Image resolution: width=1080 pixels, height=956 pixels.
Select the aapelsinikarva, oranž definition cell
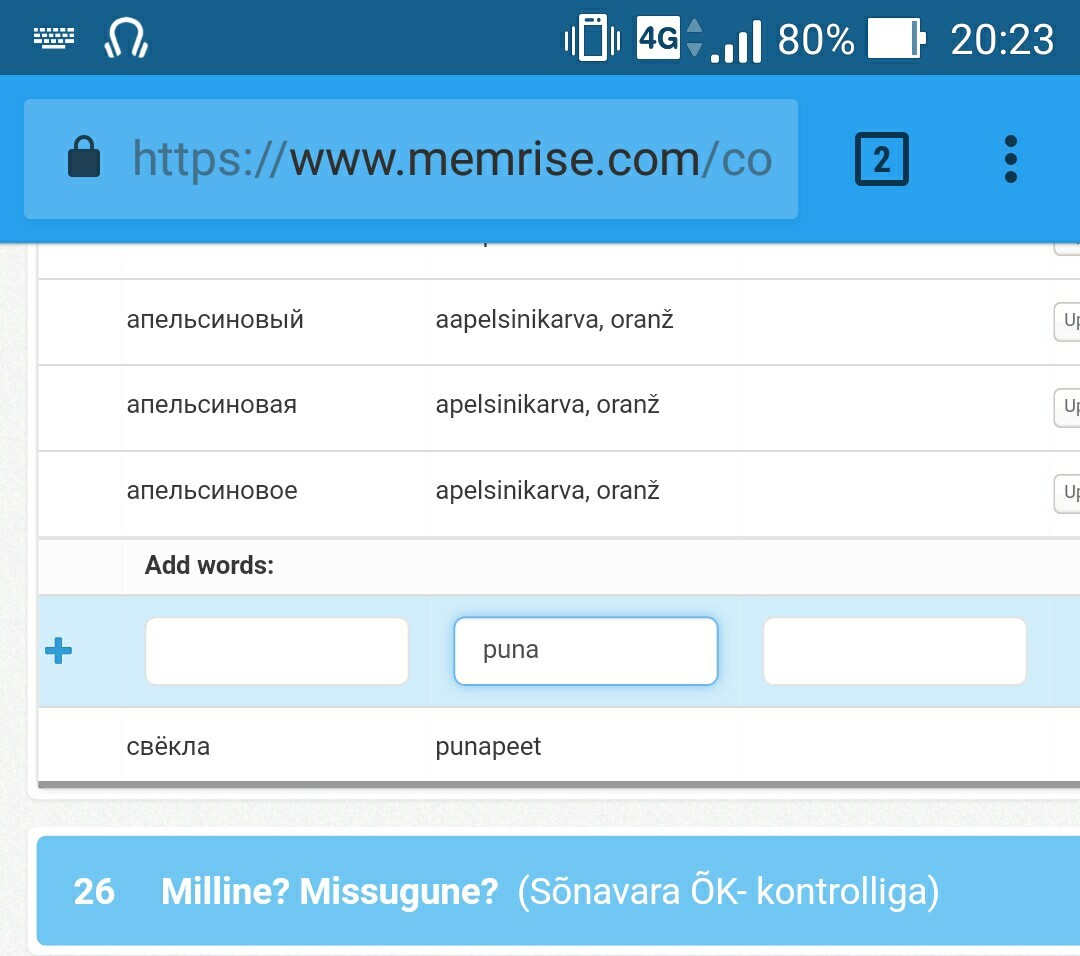(x=554, y=320)
